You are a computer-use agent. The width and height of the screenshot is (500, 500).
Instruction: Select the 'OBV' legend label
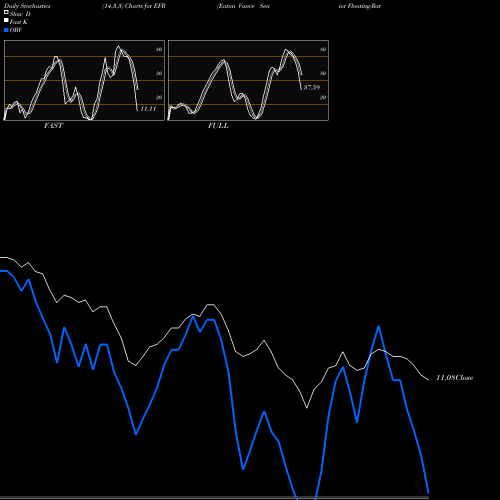tap(16, 30)
